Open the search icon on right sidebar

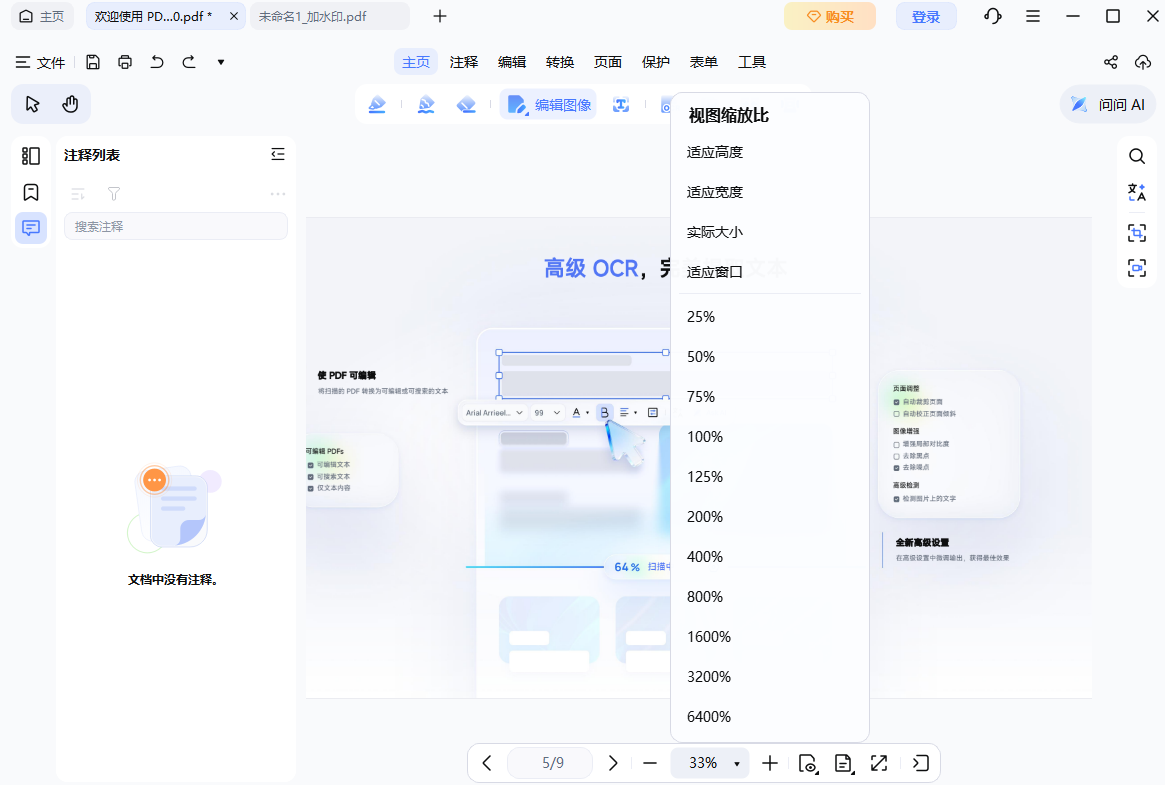click(1137, 156)
